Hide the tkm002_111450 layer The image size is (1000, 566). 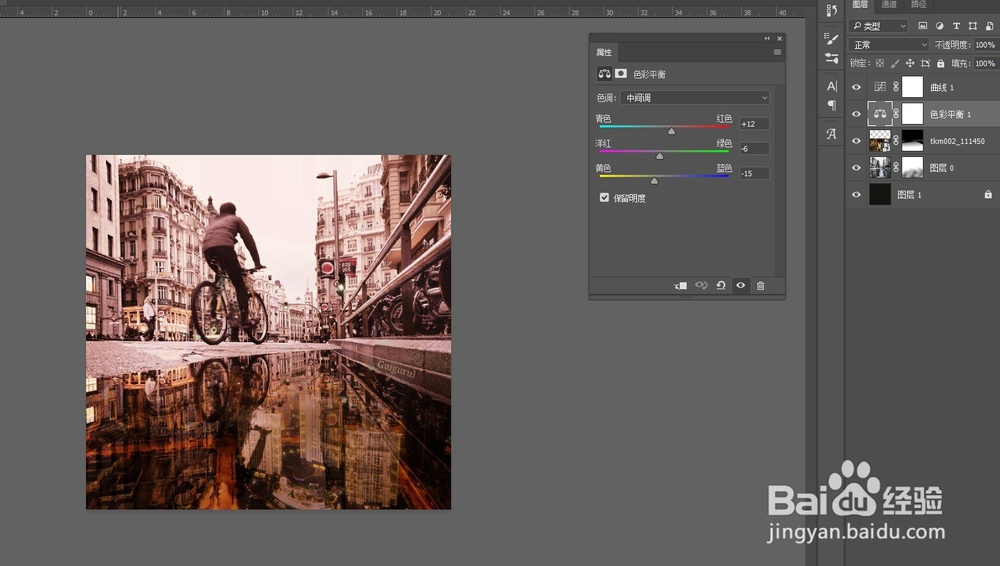coord(856,141)
